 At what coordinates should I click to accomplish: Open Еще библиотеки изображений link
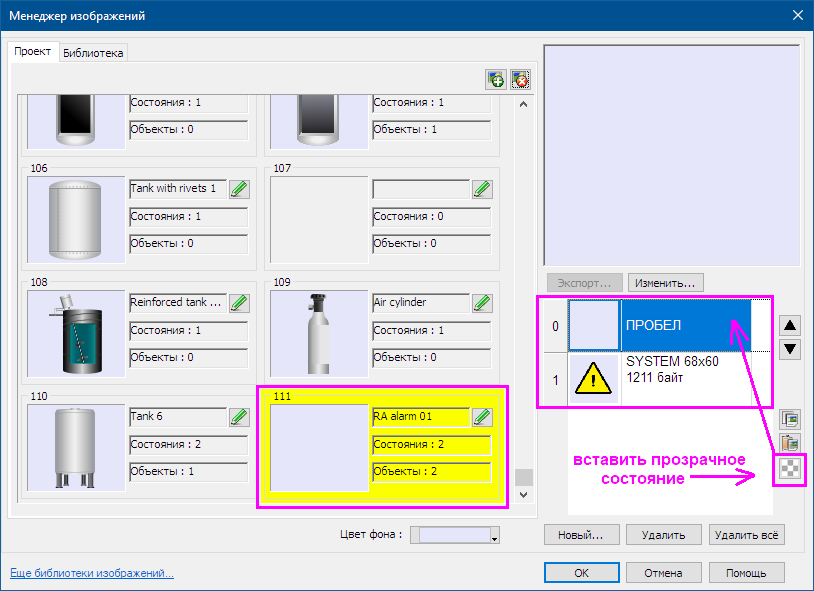[x=92, y=573]
